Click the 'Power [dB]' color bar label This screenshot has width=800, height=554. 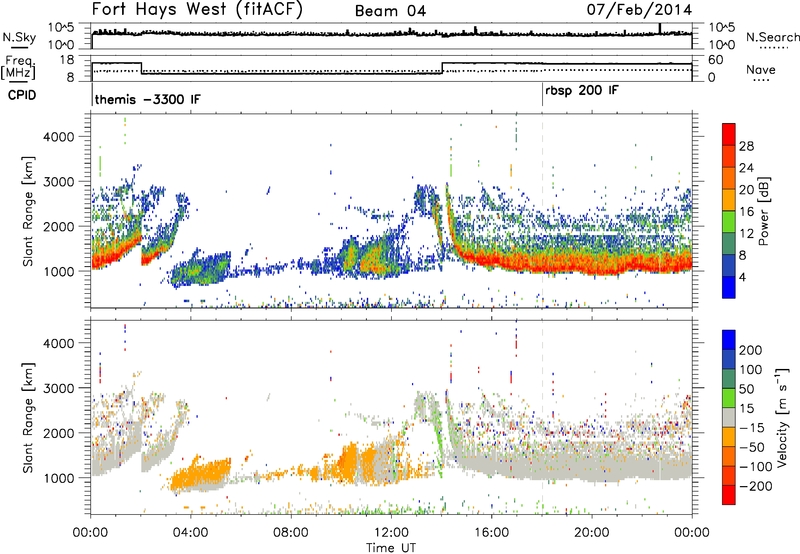point(763,211)
